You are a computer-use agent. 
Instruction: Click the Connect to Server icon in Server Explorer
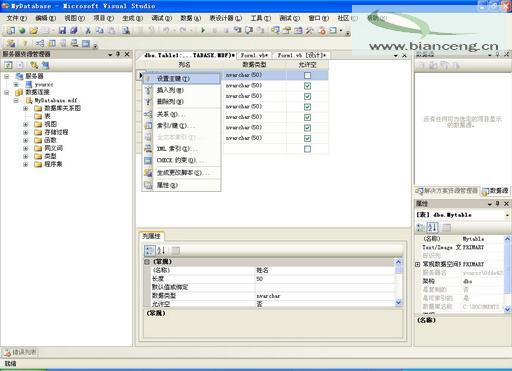[45, 65]
